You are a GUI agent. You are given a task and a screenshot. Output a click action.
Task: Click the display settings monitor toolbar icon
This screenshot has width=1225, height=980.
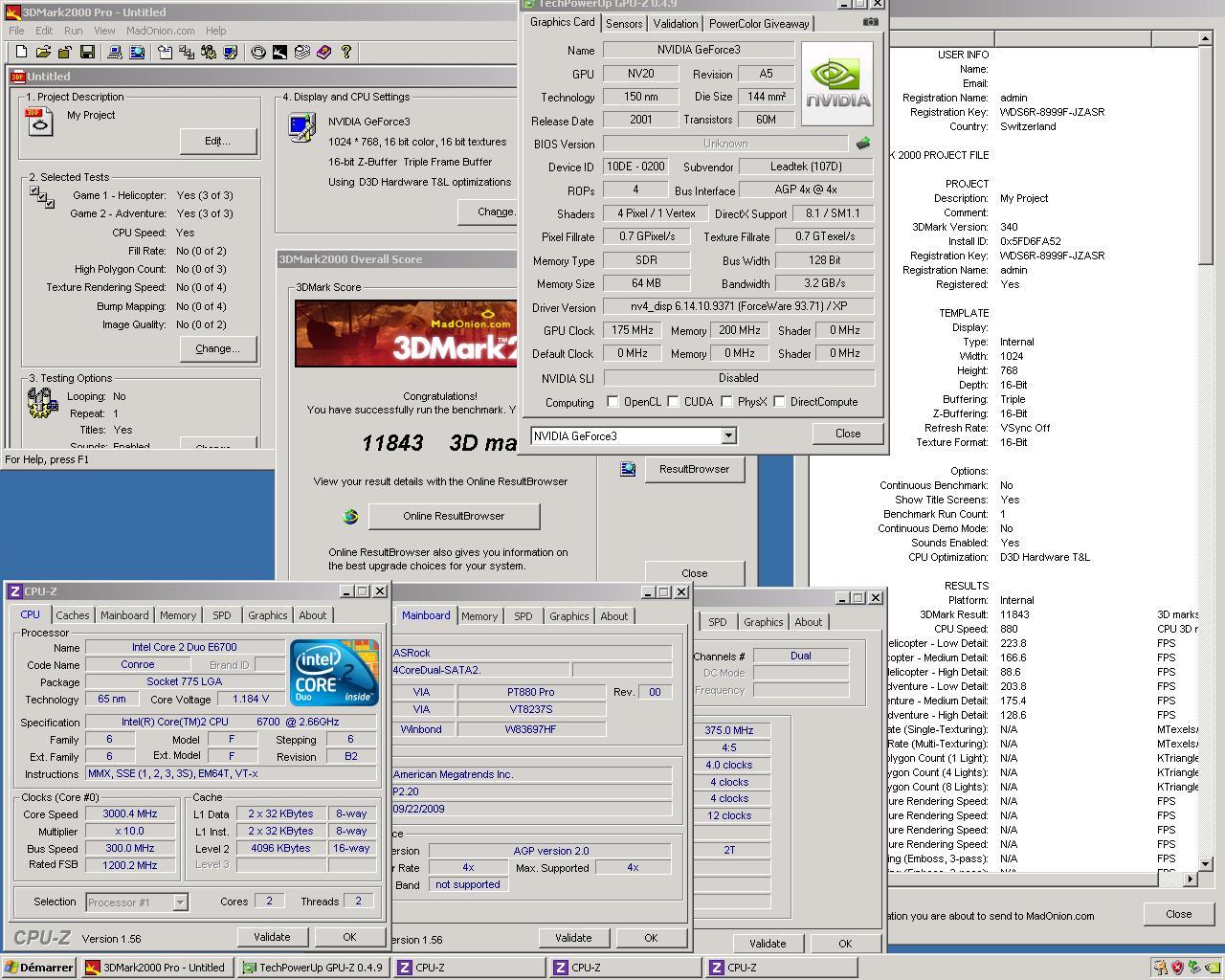point(231,52)
